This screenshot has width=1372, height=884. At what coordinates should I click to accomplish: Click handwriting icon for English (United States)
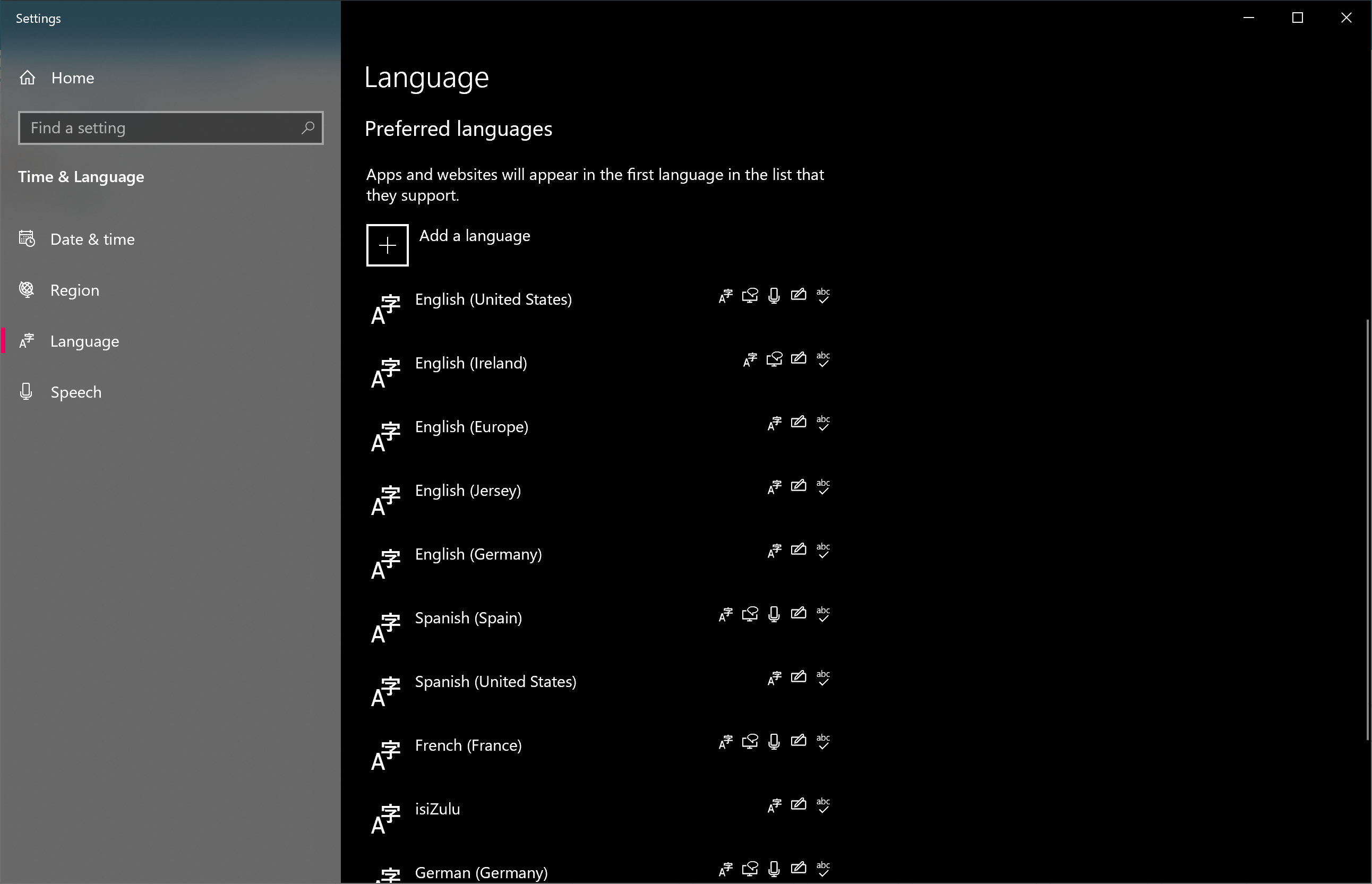click(799, 295)
